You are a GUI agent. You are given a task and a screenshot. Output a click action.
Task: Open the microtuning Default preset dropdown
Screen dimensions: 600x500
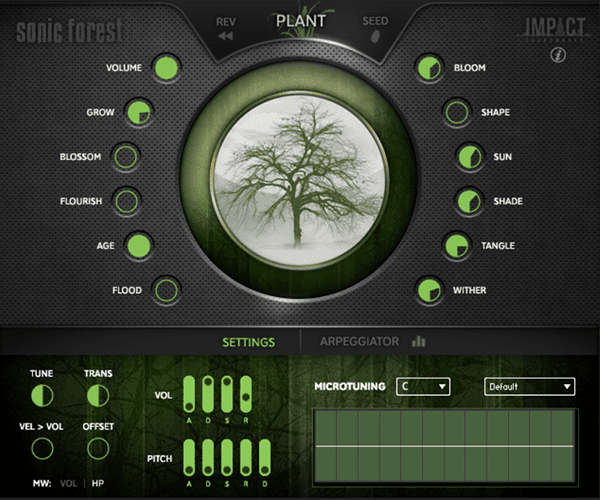529,386
